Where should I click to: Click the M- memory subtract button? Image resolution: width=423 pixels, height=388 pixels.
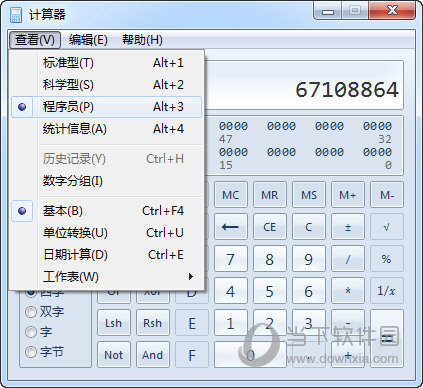[387, 195]
